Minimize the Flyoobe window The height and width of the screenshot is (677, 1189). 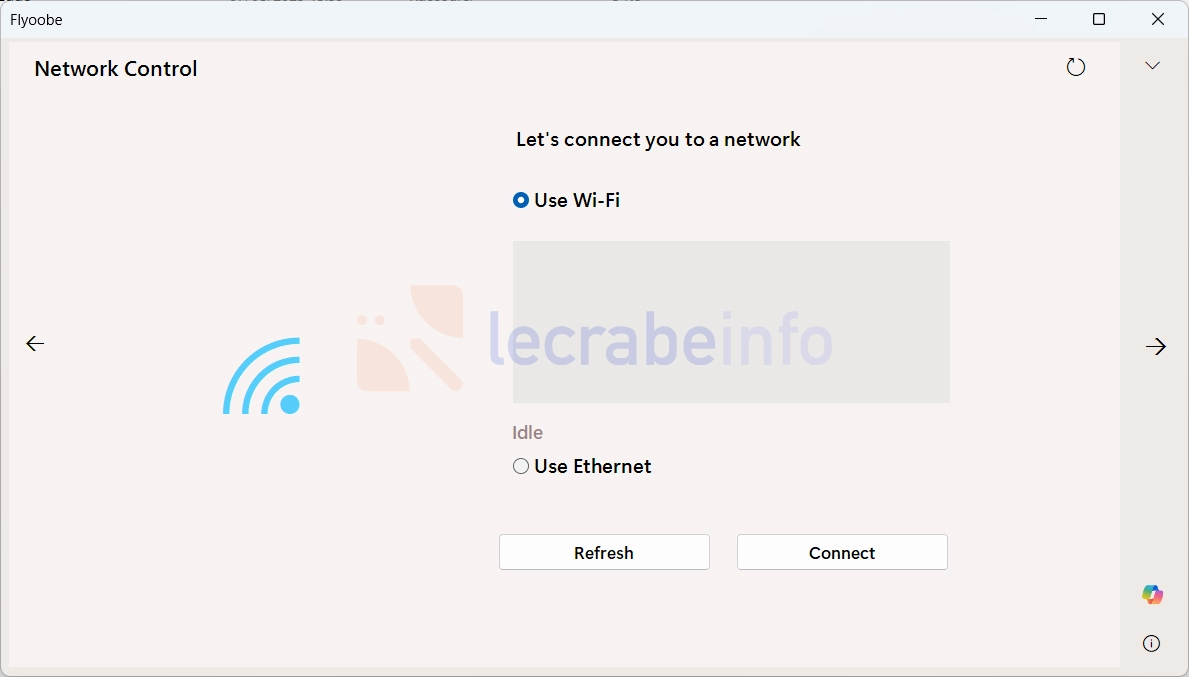pos(1041,19)
